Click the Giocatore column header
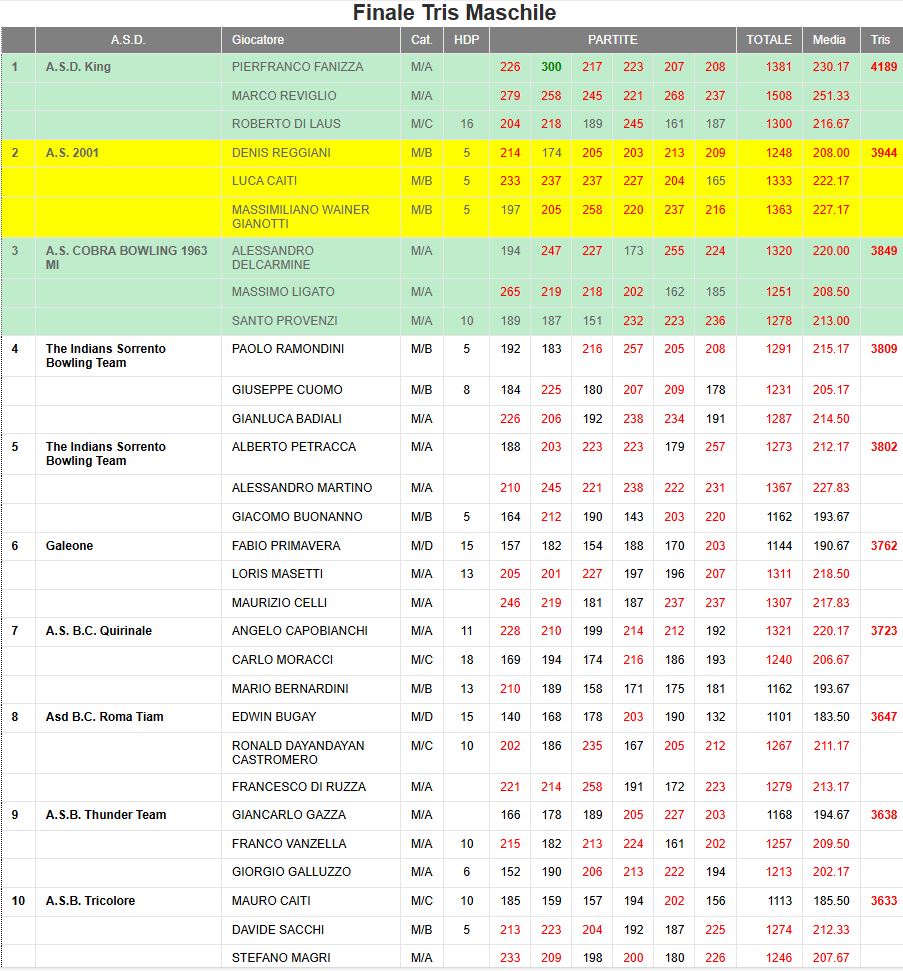The height and width of the screenshot is (971, 903). 258,40
